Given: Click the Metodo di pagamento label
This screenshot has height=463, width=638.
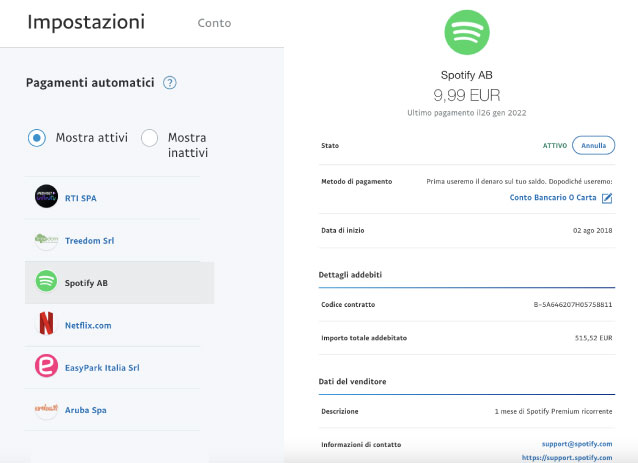Looking at the screenshot, I should (356, 181).
